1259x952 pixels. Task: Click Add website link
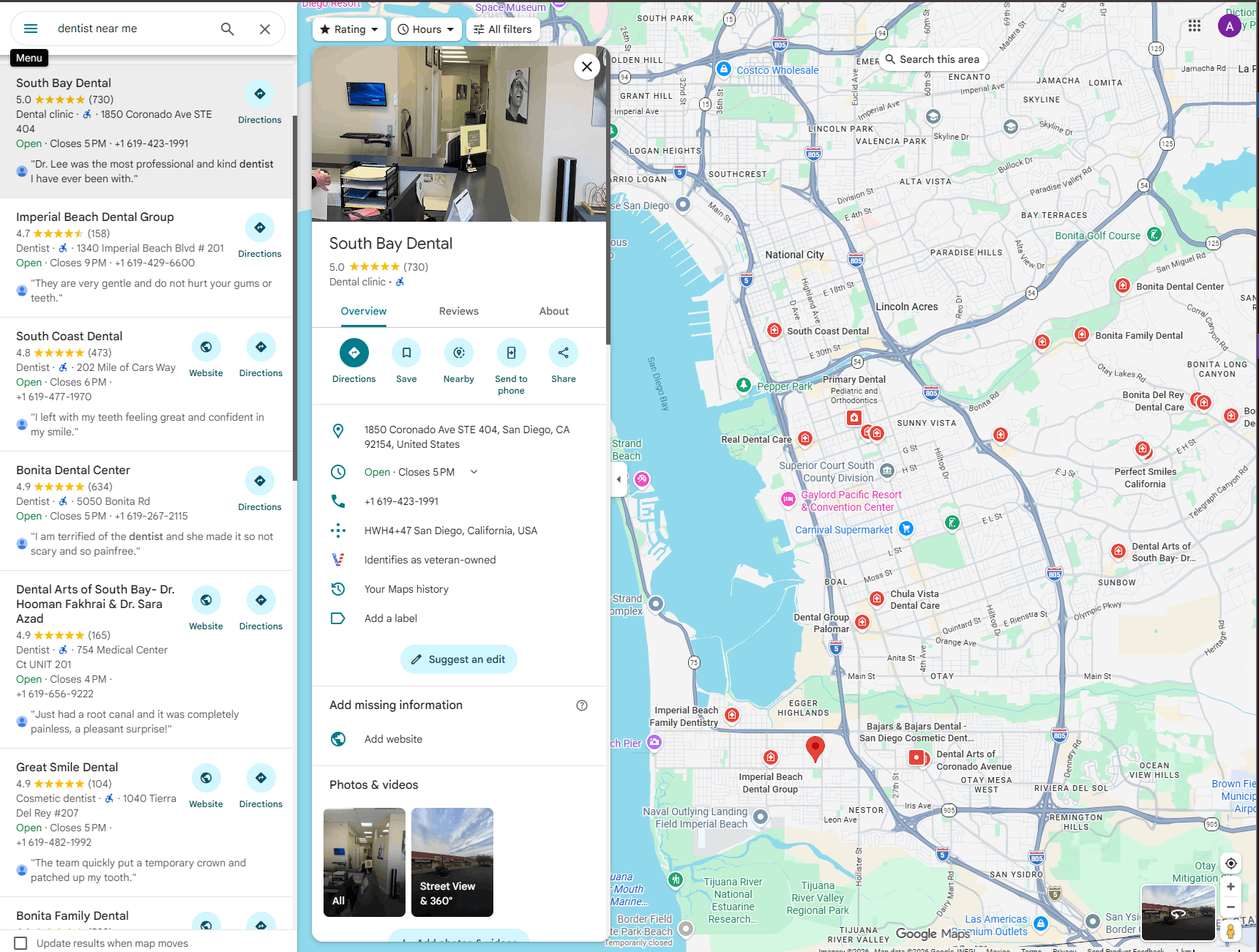click(393, 739)
